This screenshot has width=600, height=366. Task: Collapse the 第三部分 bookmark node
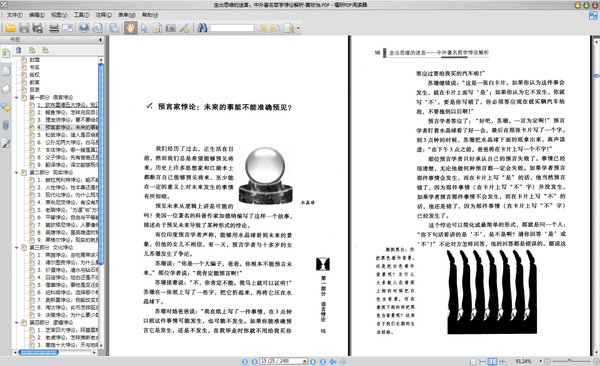click(17, 248)
